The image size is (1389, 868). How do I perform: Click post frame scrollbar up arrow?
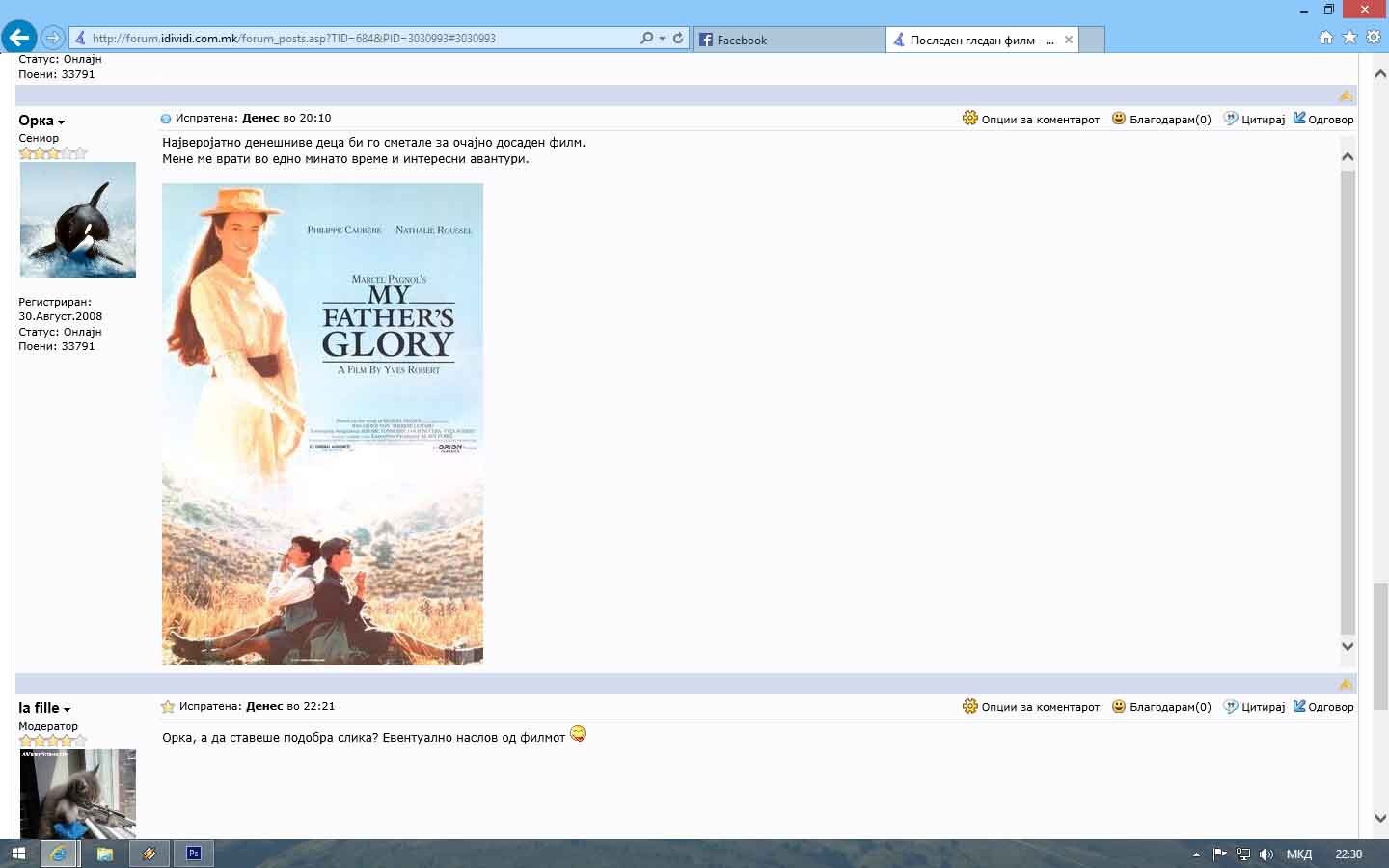click(1348, 155)
